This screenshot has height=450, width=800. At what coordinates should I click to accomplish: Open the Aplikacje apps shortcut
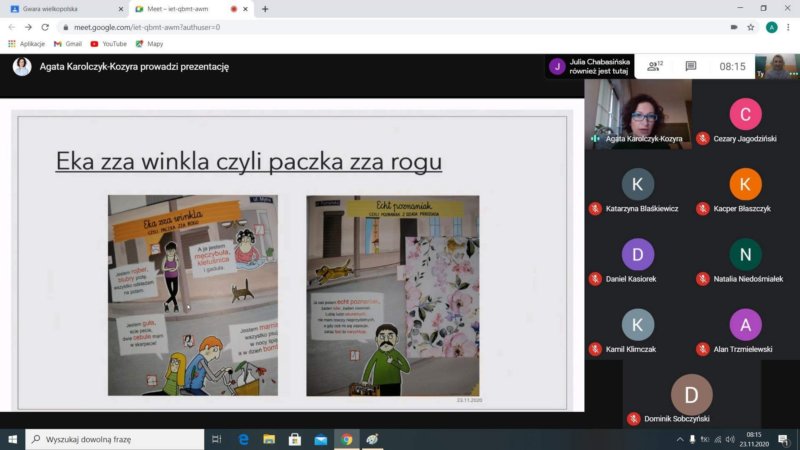click(27, 44)
